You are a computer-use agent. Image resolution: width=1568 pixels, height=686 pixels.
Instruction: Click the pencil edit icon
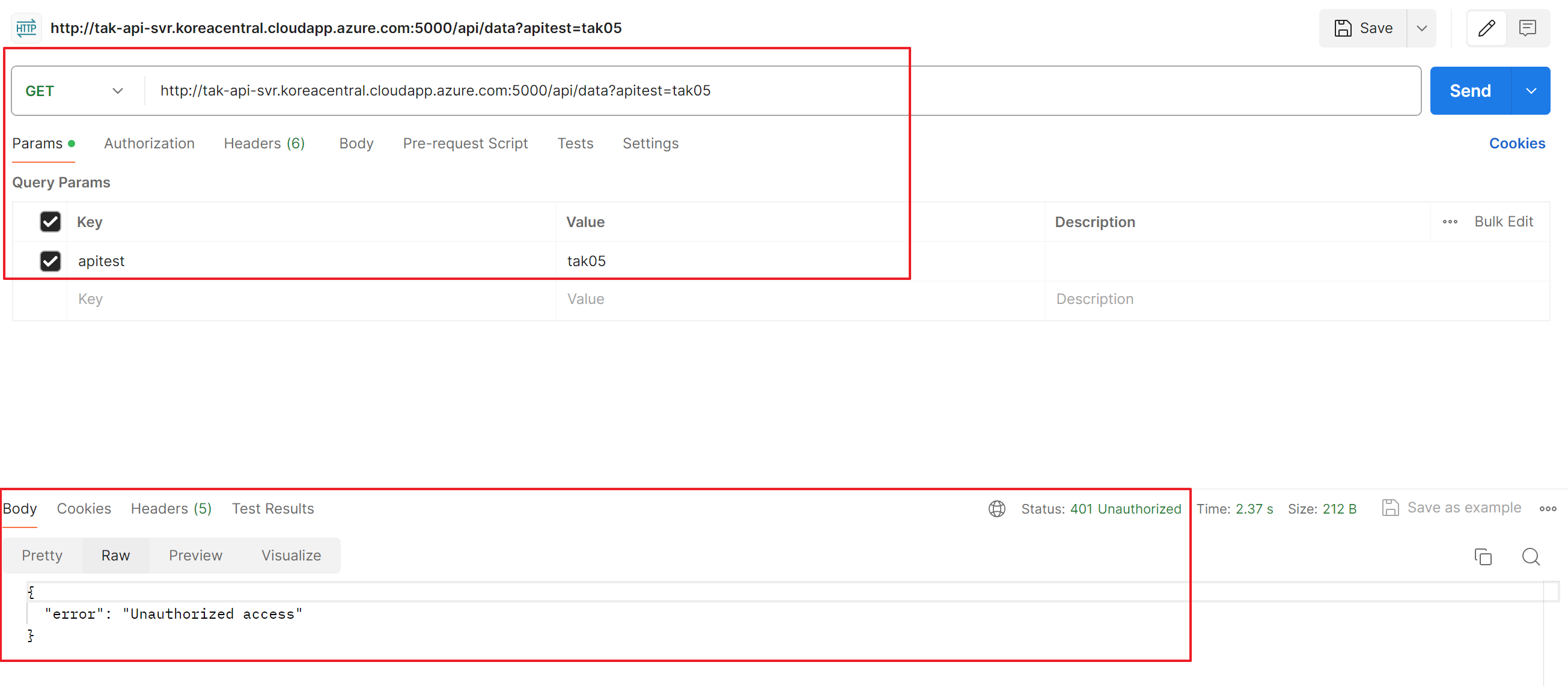(x=1486, y=28)
